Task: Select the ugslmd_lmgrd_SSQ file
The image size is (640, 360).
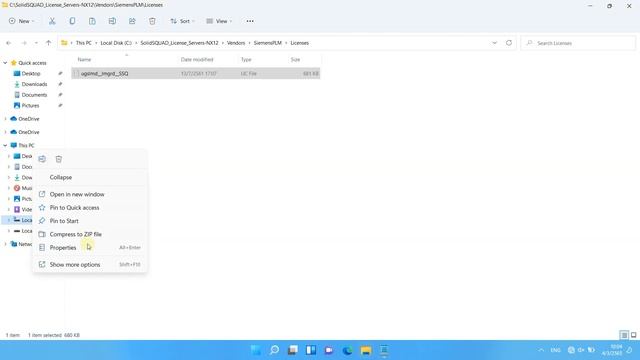Action: point(196,73)
